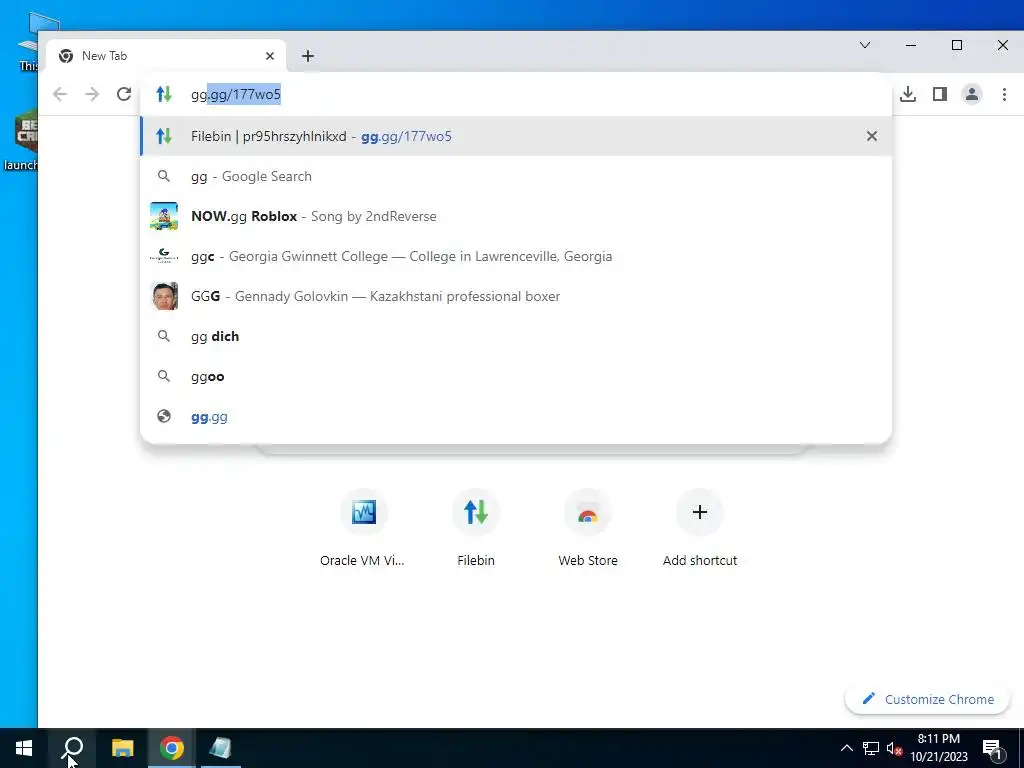The height and width of the screenshot is (768, 1024).
Task: Open File Explorer from the taskbar
Action: 122,748
